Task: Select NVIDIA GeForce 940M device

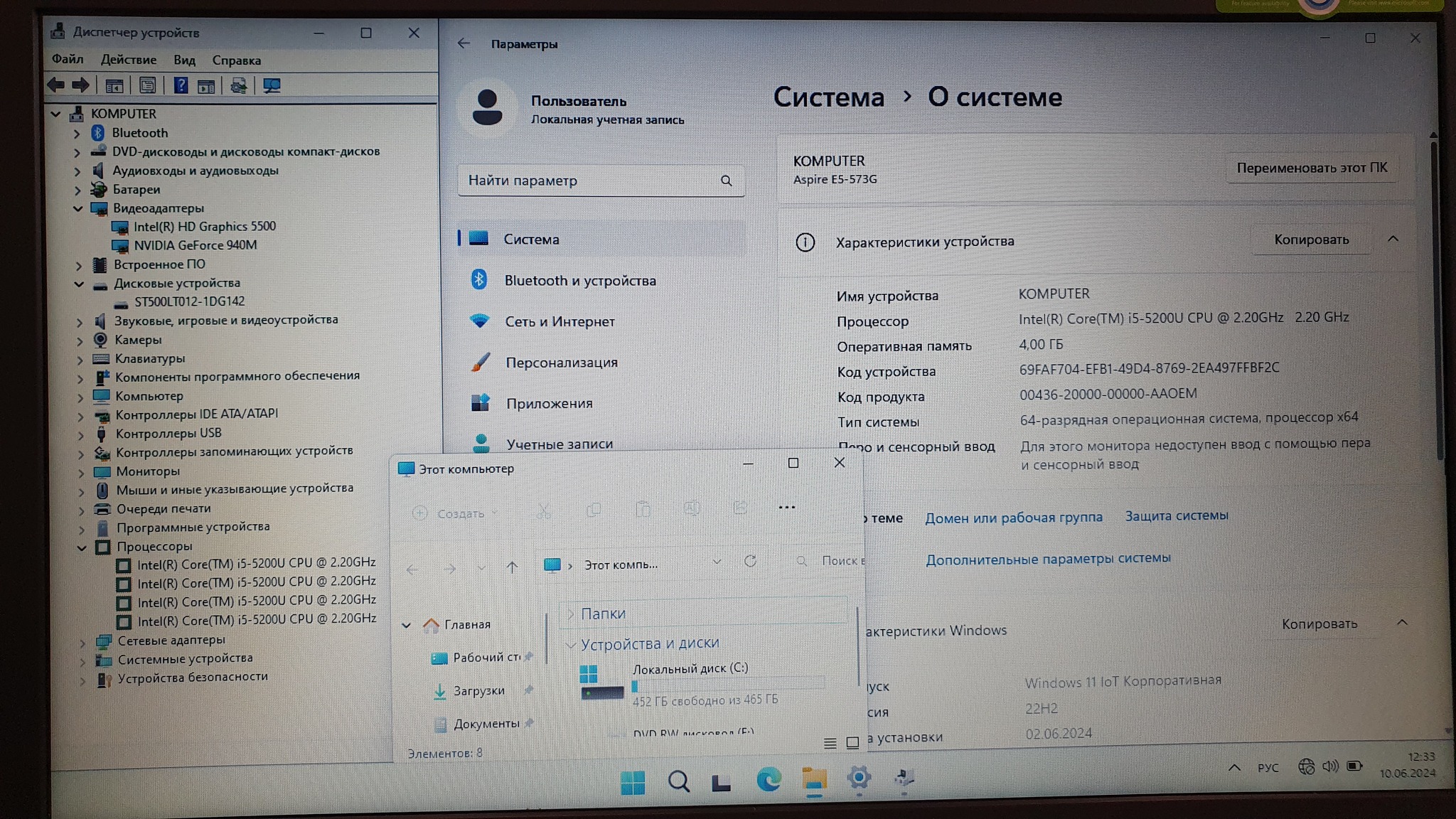Action: [195, 245]
